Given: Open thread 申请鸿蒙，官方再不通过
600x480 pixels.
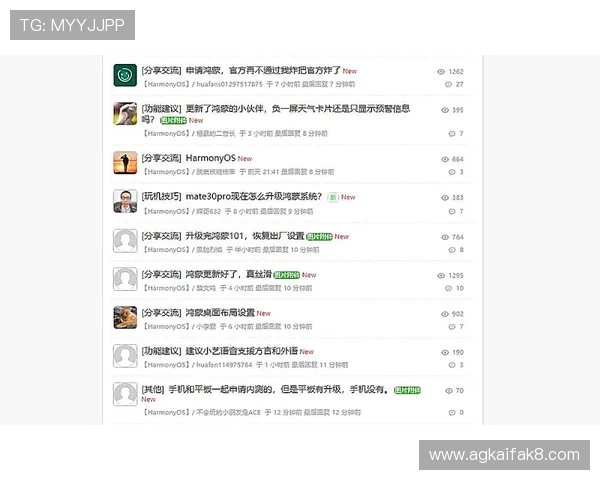Looking at the screenshot, I should coord(263,70).
